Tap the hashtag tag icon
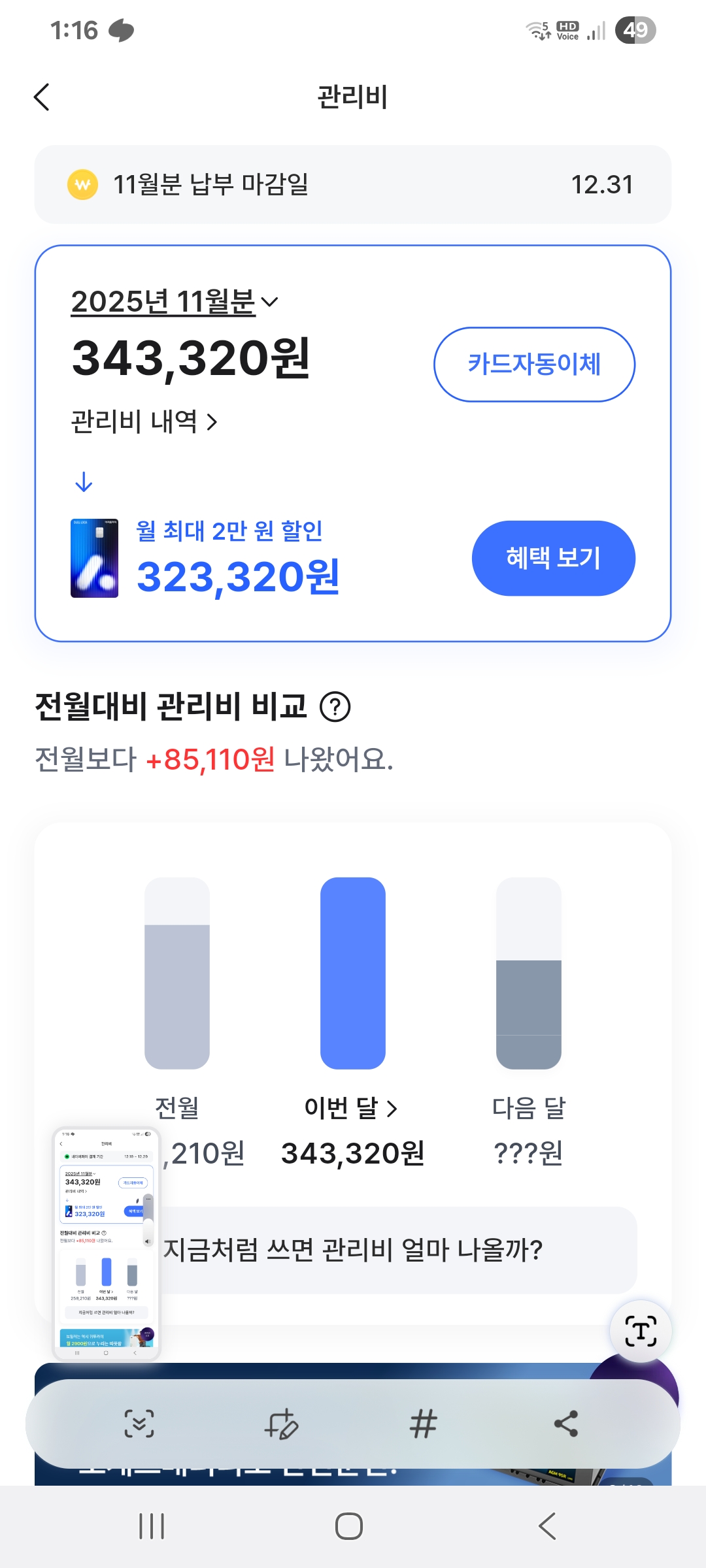 coord(424,1424)
